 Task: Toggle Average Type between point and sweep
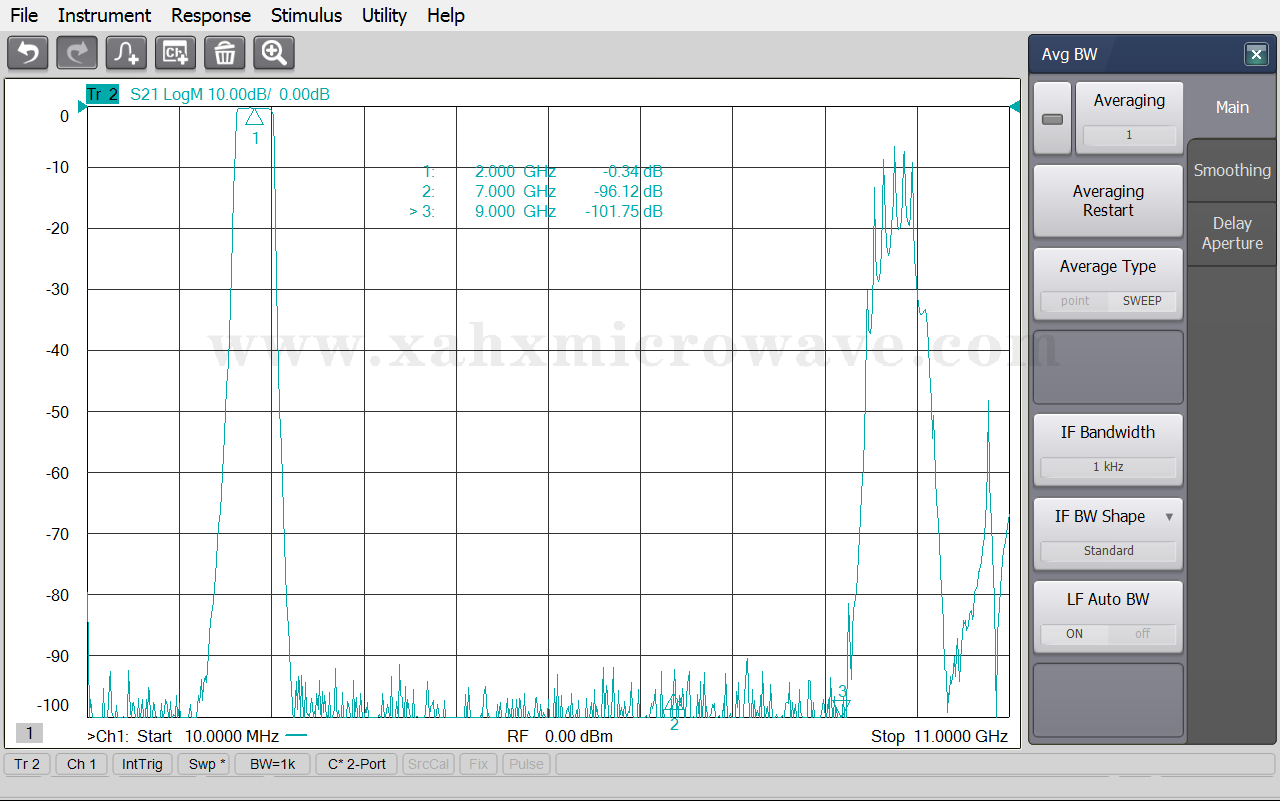(1108, 301)
